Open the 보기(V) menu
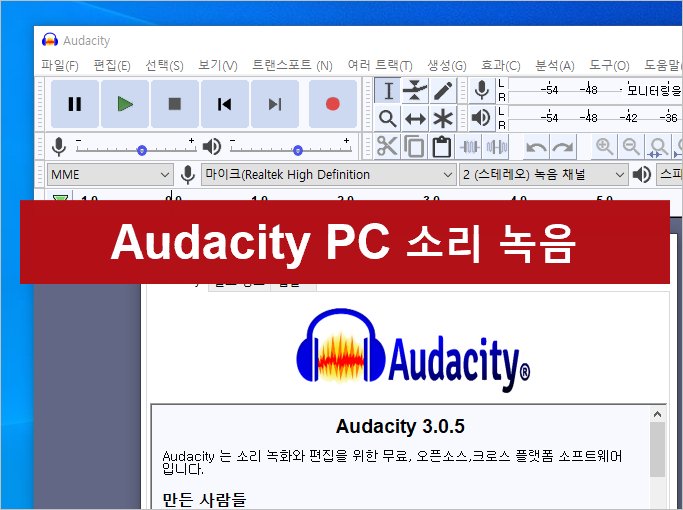 tap(218, 65)
